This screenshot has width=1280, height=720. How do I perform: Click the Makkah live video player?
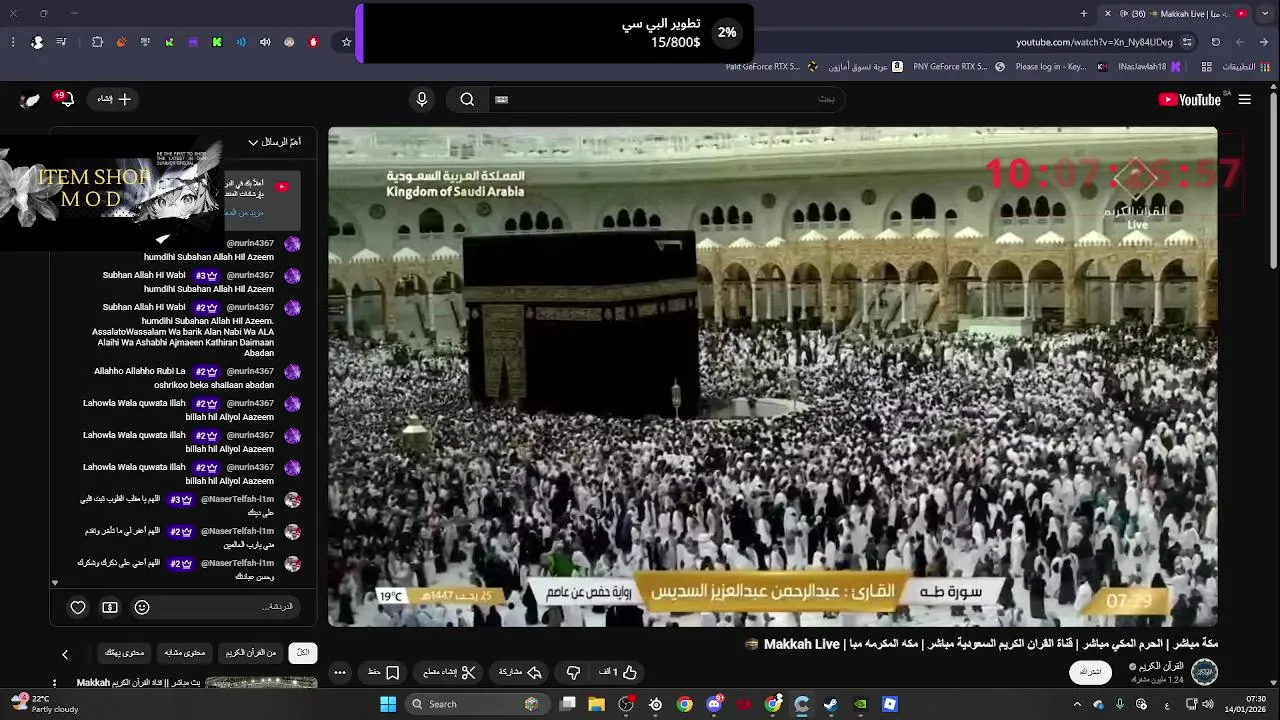coord(773,376)
